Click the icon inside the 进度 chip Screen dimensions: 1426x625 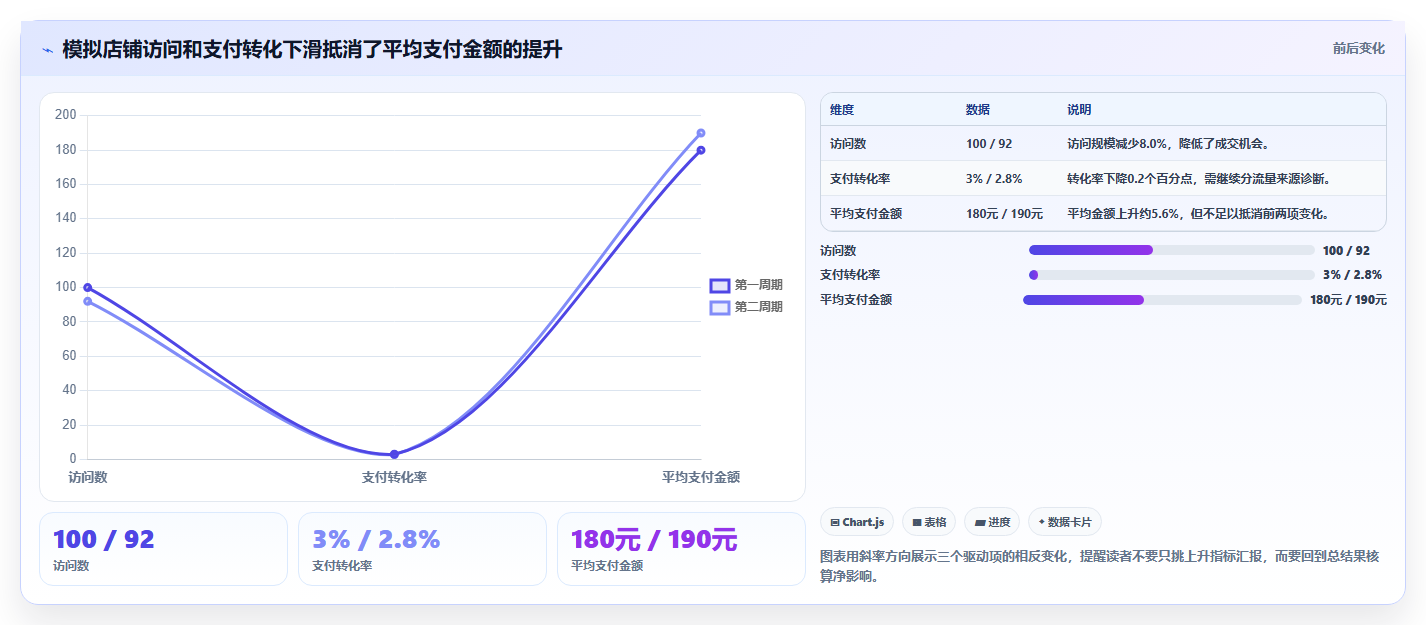979,523
